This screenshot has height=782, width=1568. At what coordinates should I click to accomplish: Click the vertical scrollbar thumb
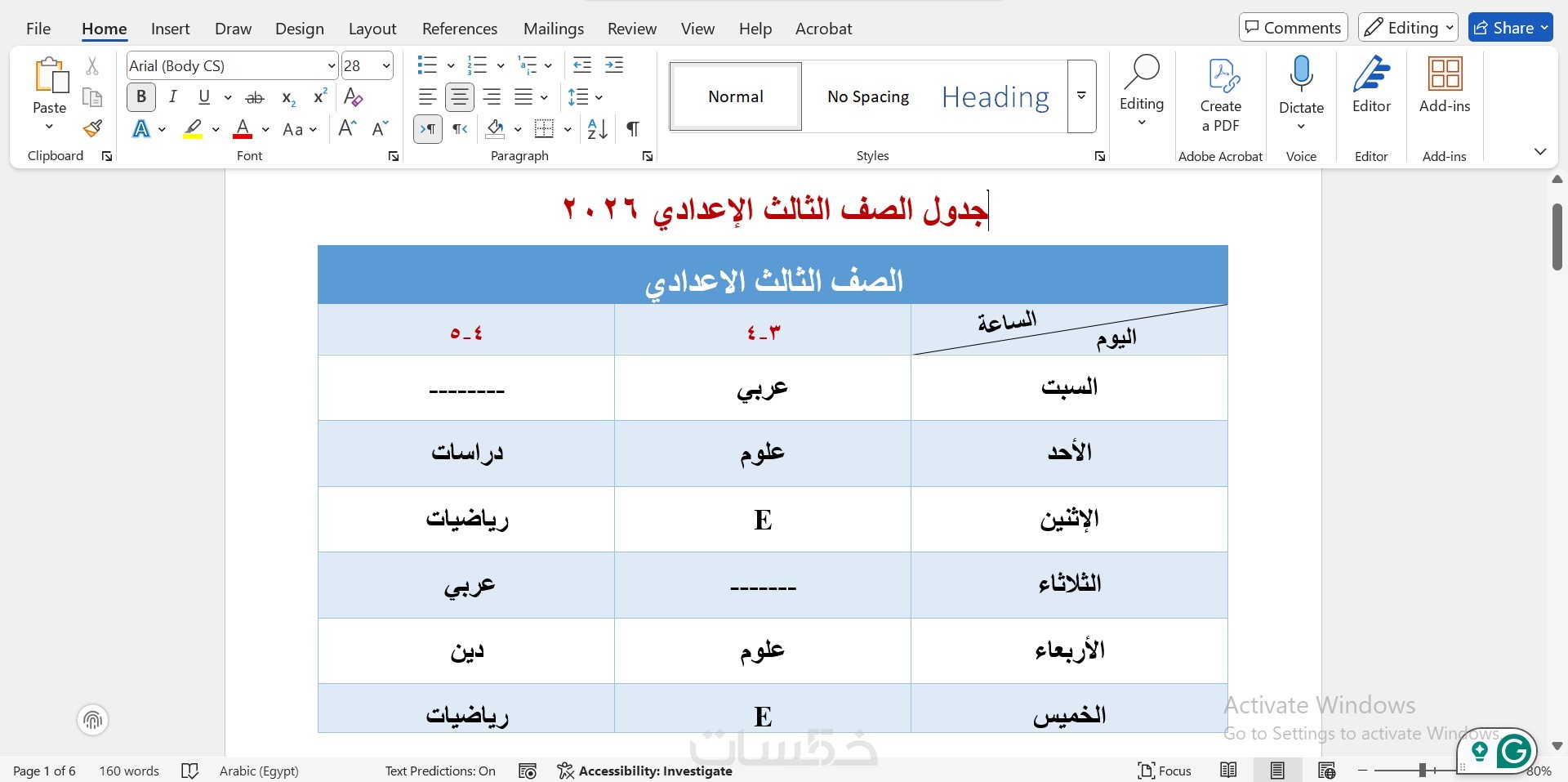[x=1557, y=237]
